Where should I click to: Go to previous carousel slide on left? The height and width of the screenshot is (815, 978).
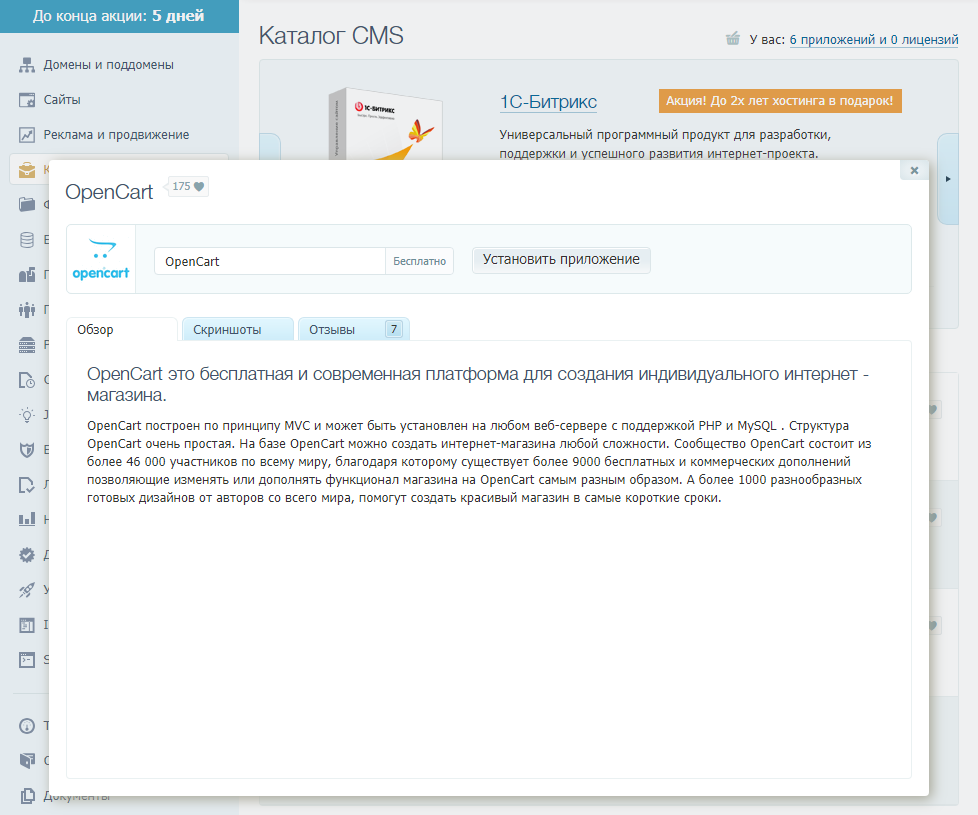pyautogui.click(x=270, y=147)
